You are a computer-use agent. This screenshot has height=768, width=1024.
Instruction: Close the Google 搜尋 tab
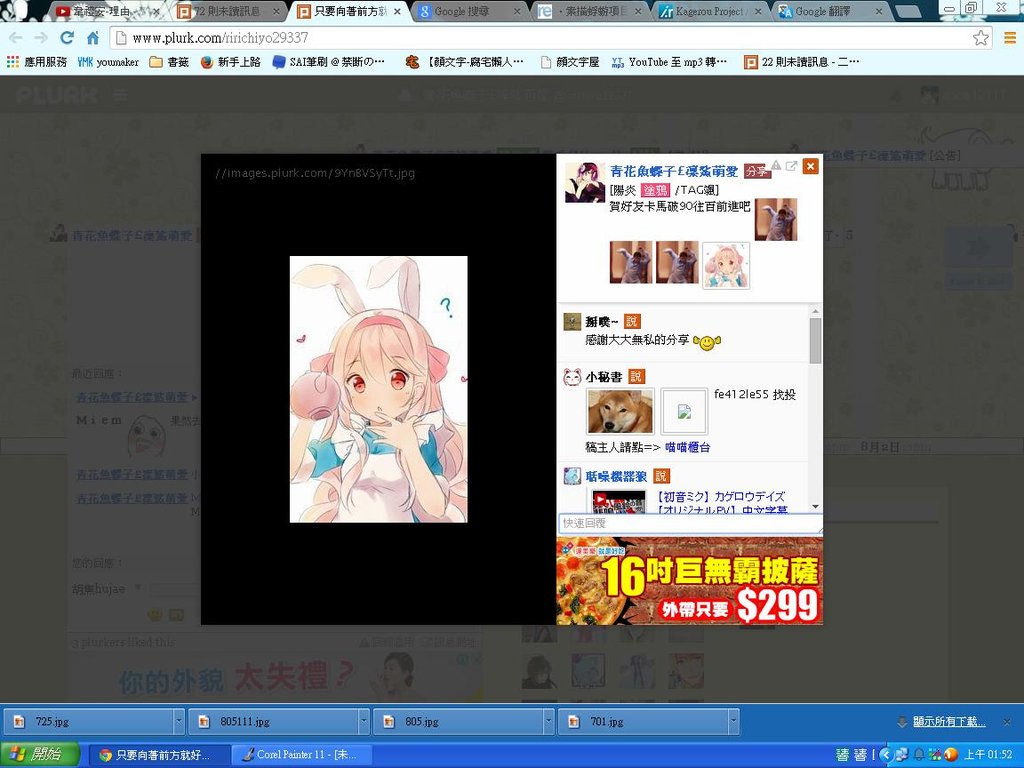click(517, 12)
